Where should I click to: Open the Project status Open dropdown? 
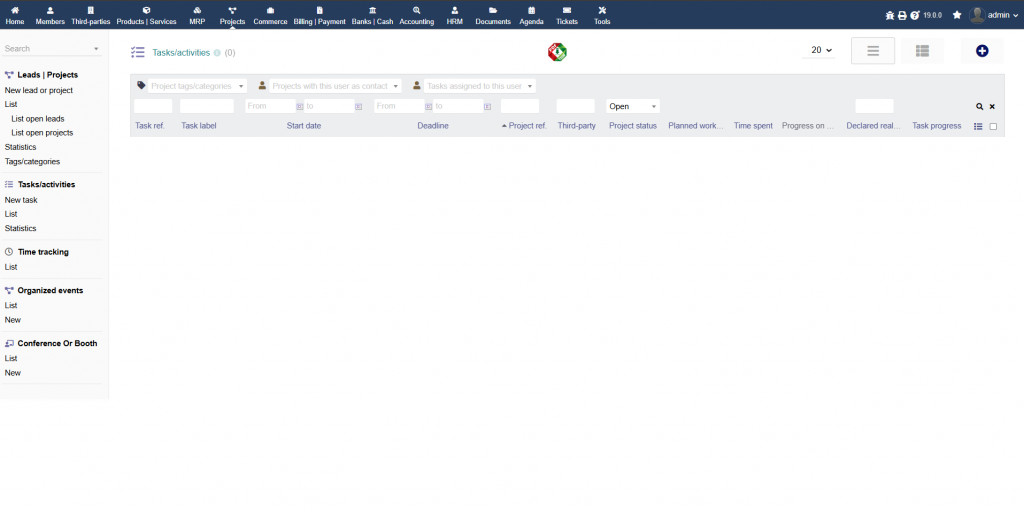633,106
